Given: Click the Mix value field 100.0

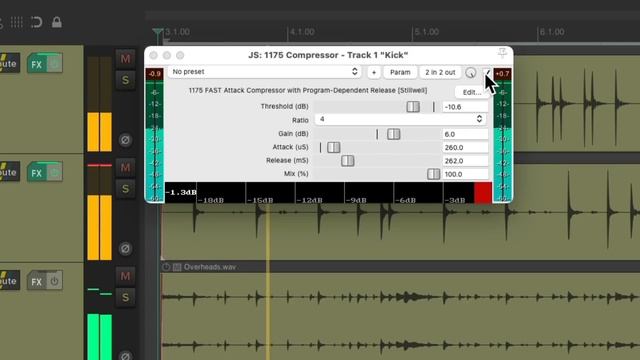Looking at the screenshot, I should (465, 174).
